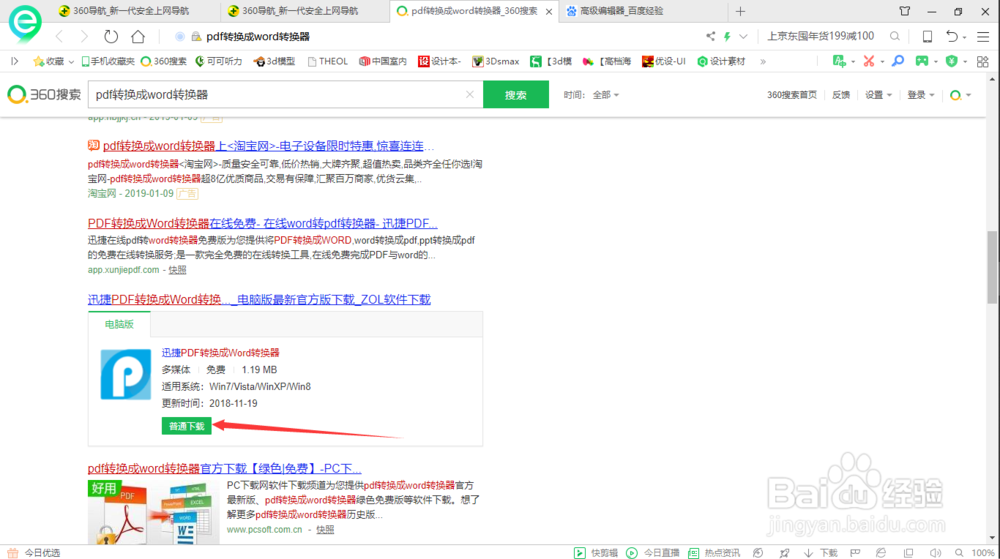The height and width of the screenshot is (559, 1000).
Task: Click the lightning speed-mode icon
Action: pyautogui.click(x=727, y=36)
